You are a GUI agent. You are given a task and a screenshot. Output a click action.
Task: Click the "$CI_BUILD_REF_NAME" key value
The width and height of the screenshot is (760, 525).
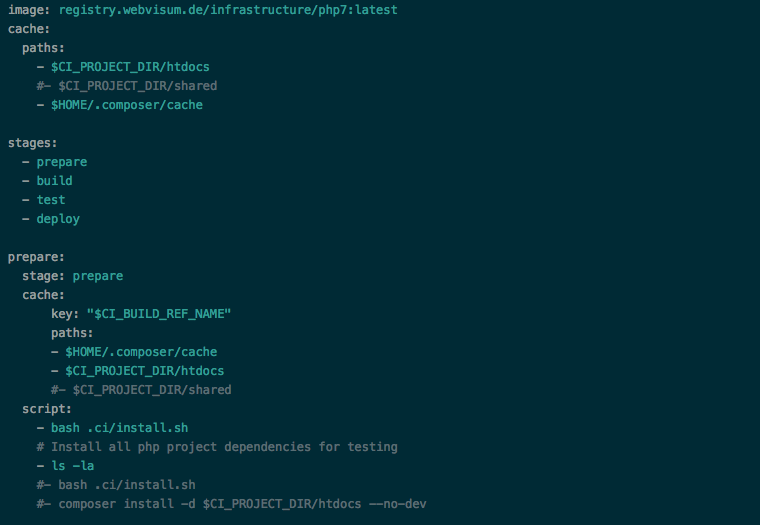coord(159,314)
